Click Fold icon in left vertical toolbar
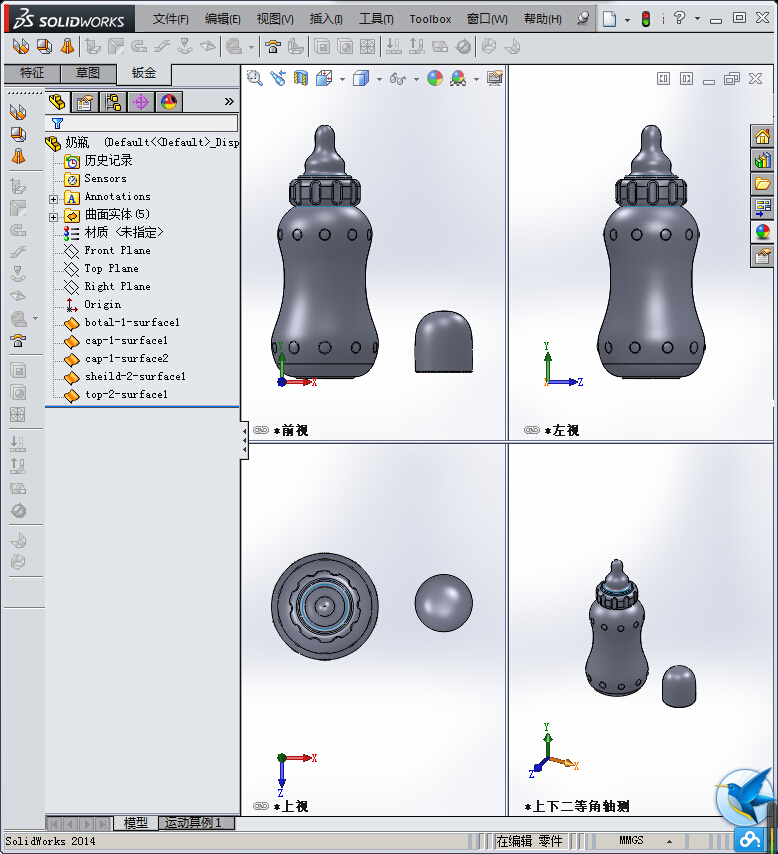This screenshot has height=854, width=778. [18, 466]
